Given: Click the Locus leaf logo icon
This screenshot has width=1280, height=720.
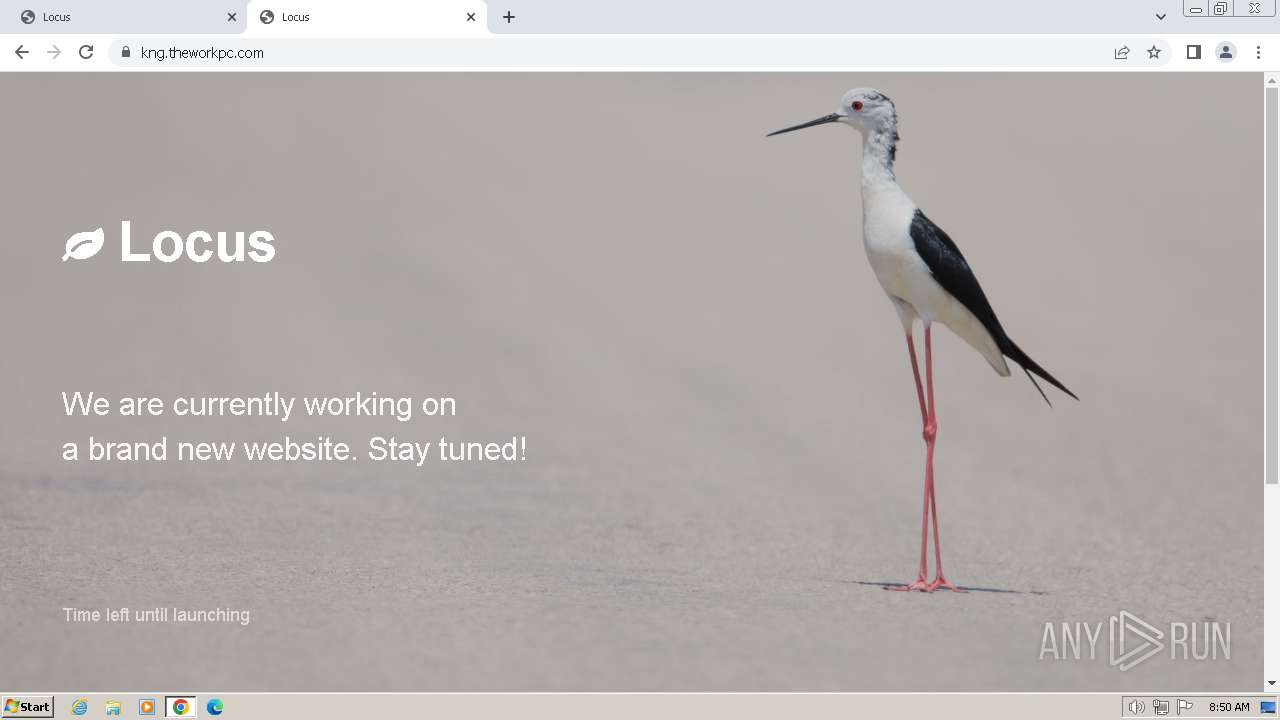Looking at the screenshot, I should pyautogui.click(x=83, y=244).
